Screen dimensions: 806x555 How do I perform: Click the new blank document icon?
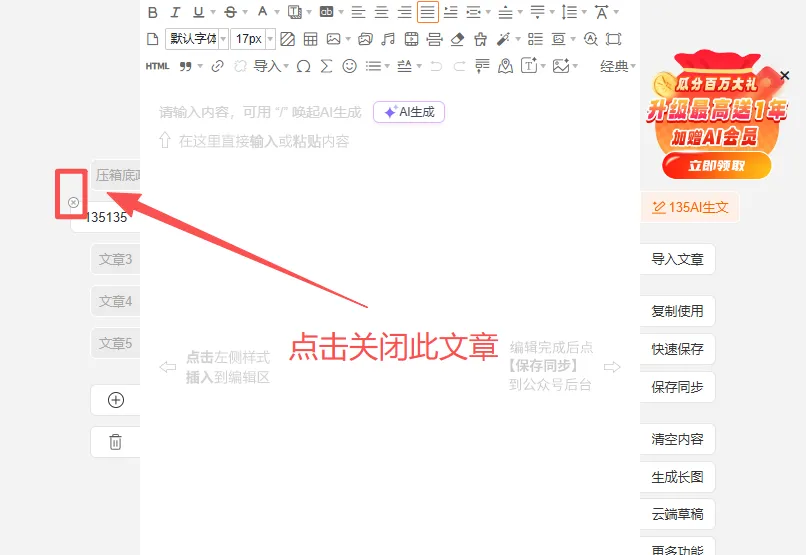(x=153, y=39)
